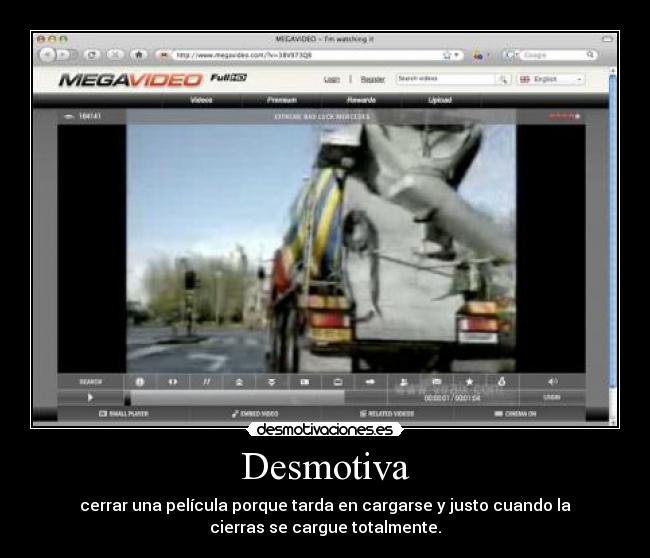Click the player SEARCH button

(90, 382)
